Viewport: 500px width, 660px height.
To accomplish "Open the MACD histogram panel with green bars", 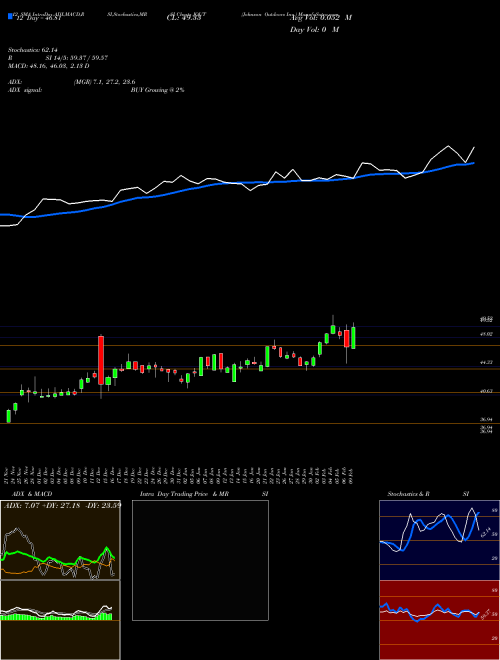I will [60, 620].
